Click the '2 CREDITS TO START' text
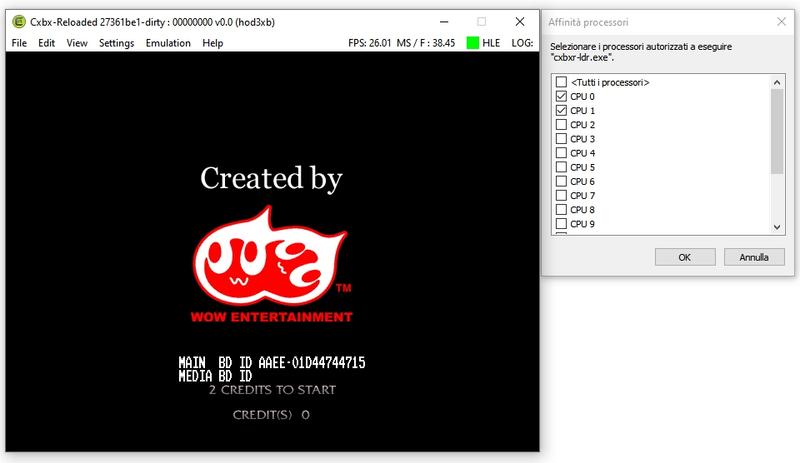 tap(272, 390)
